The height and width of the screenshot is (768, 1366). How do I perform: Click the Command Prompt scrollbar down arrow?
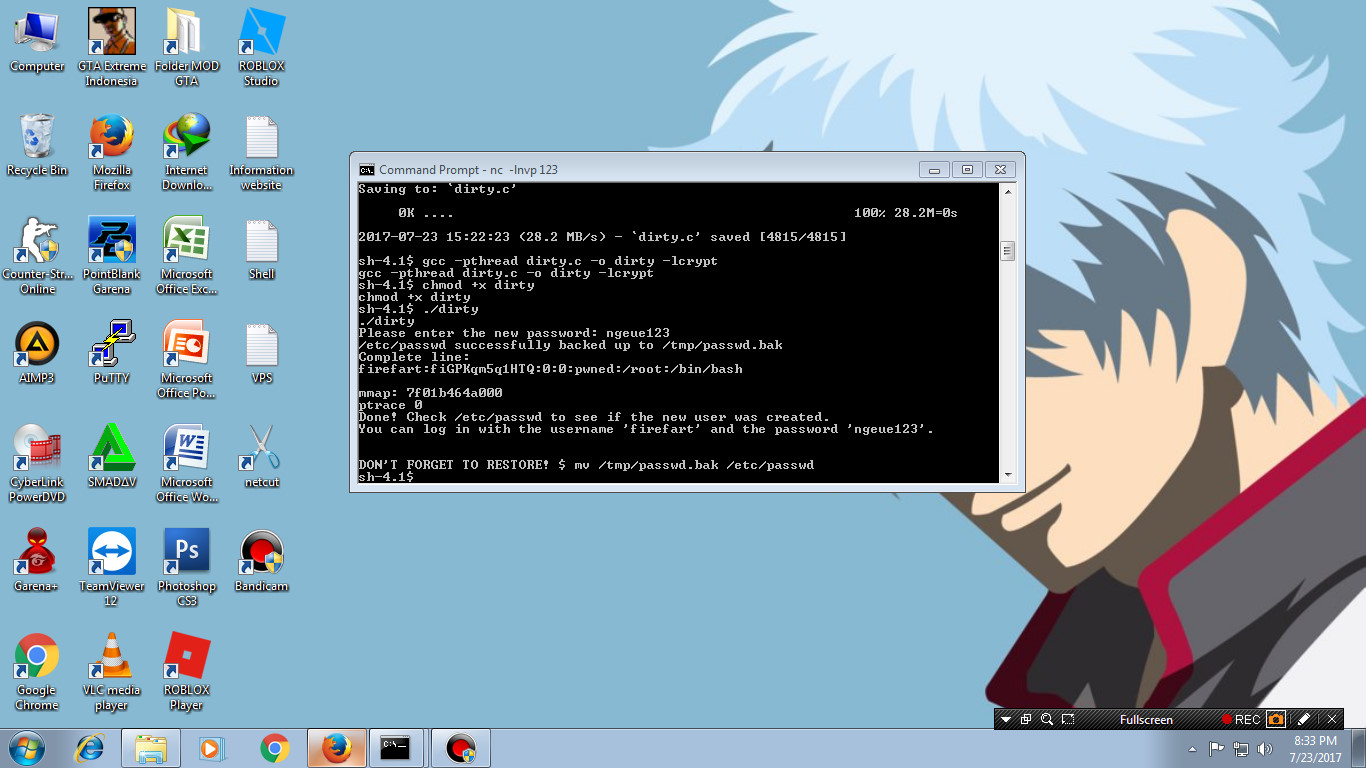coord(1008,476)
